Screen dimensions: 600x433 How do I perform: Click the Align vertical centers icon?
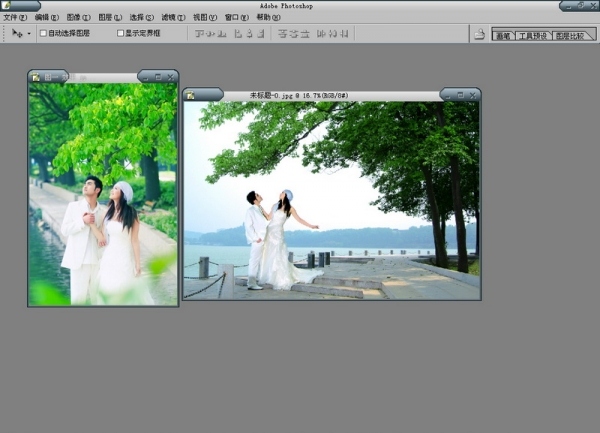[x=210, y=34]
